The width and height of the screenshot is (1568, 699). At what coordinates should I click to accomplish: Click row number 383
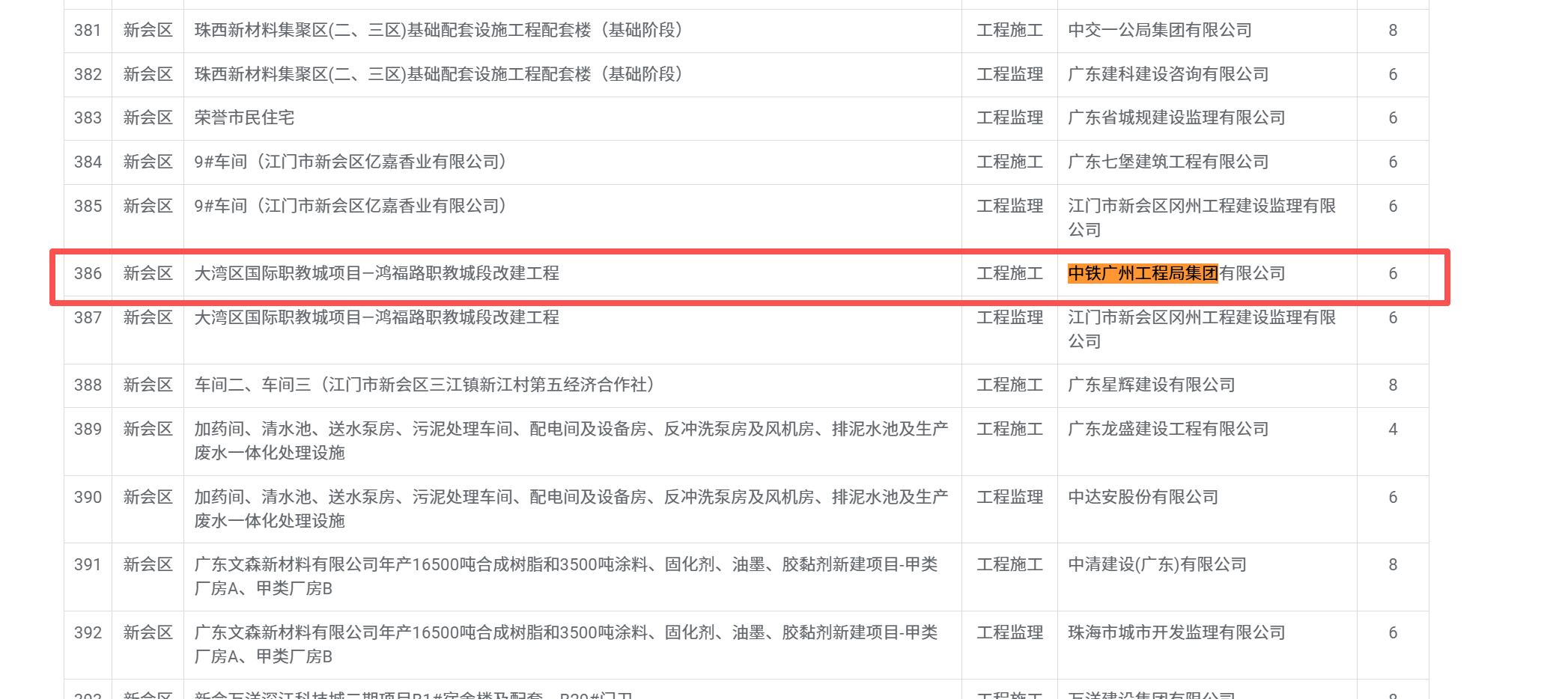pos(88,118)
